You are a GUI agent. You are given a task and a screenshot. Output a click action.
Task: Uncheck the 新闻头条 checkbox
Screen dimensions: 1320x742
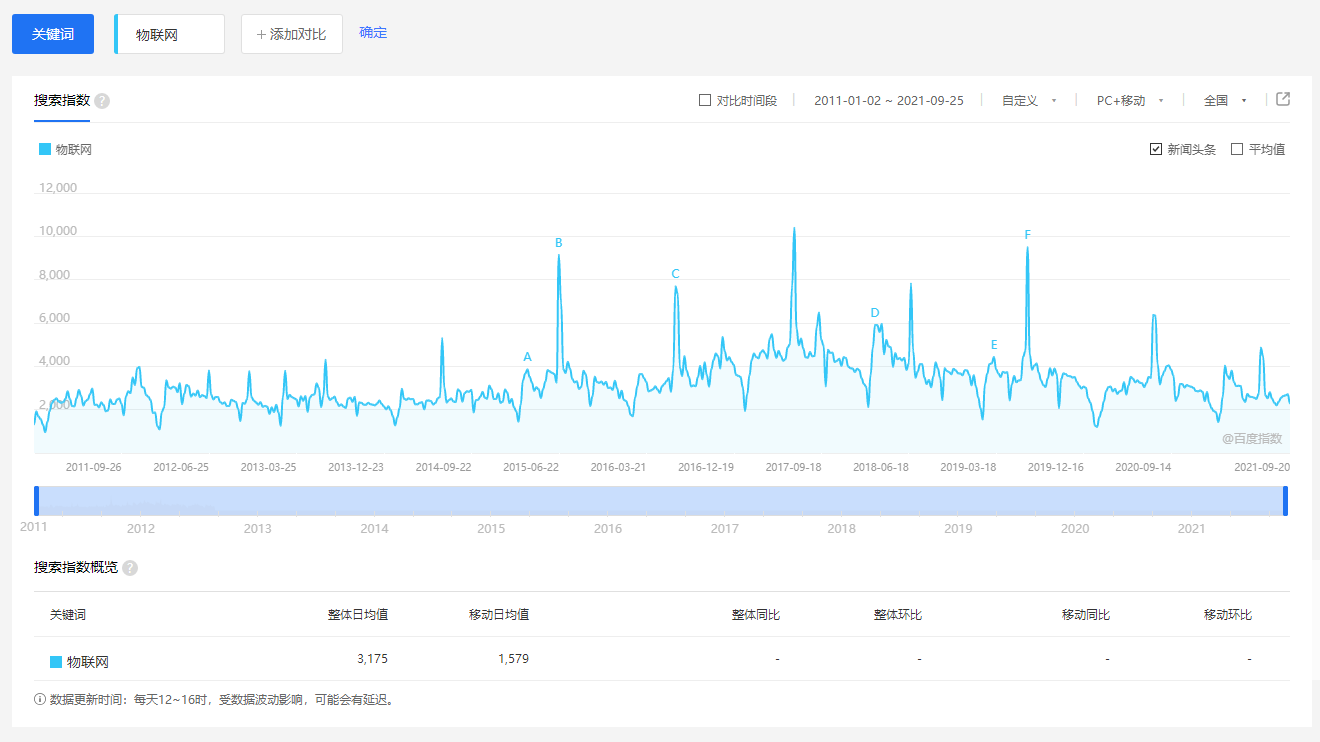1156,149
